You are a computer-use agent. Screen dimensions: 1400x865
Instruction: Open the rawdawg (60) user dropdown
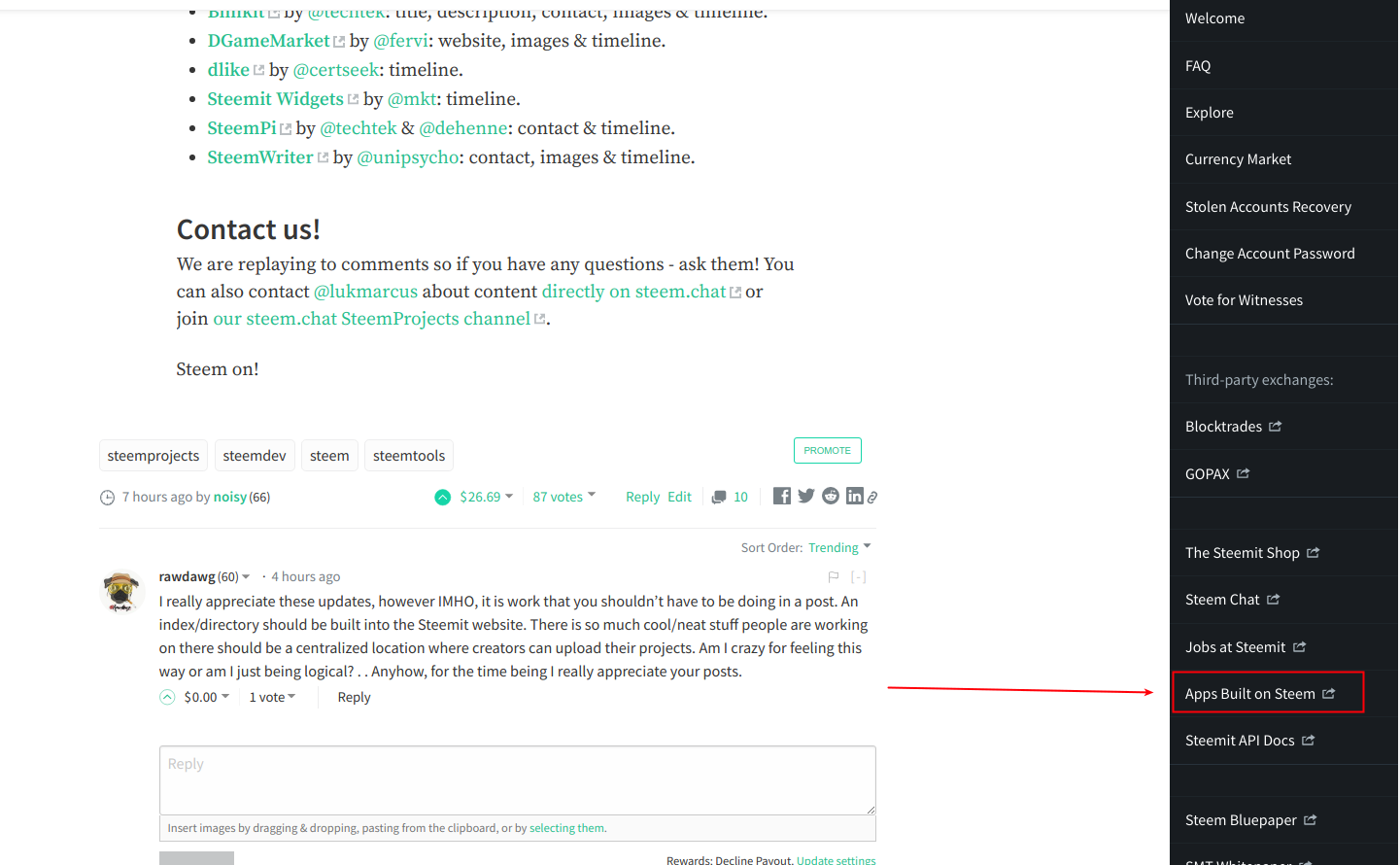(204, 576)
